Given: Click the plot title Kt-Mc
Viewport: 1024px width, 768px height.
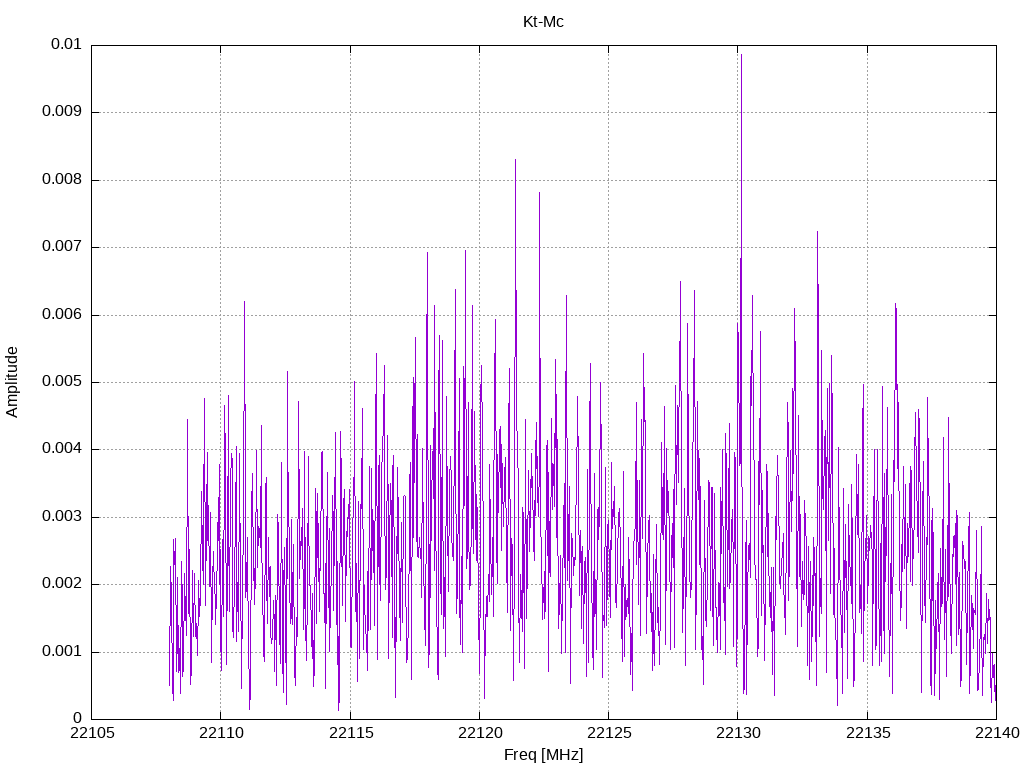Looking at the screenshot, I should click(543, 22).
